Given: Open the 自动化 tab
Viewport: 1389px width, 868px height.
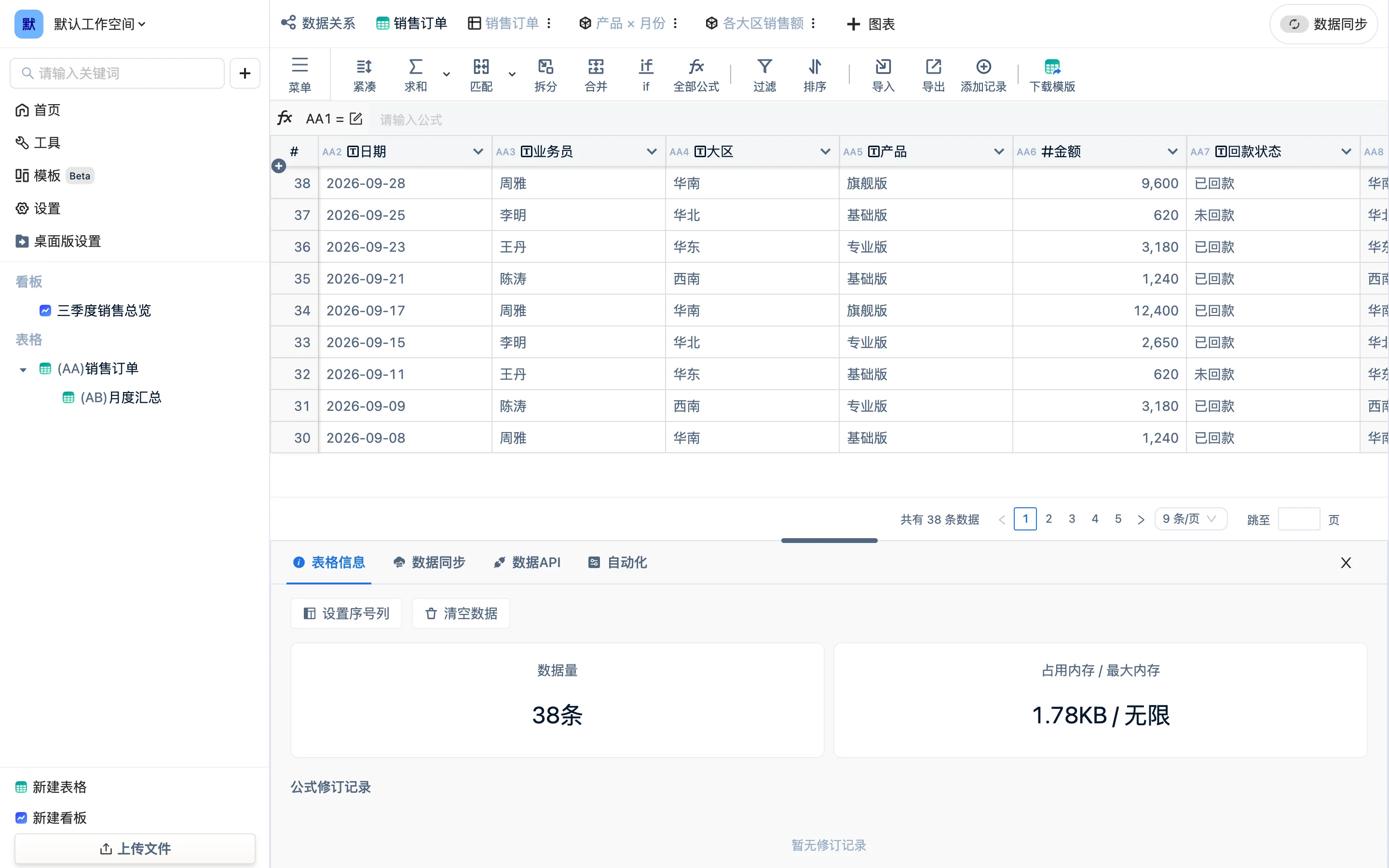Looking at the screenshot, I should pyautogui.click(x=618, y=563).
